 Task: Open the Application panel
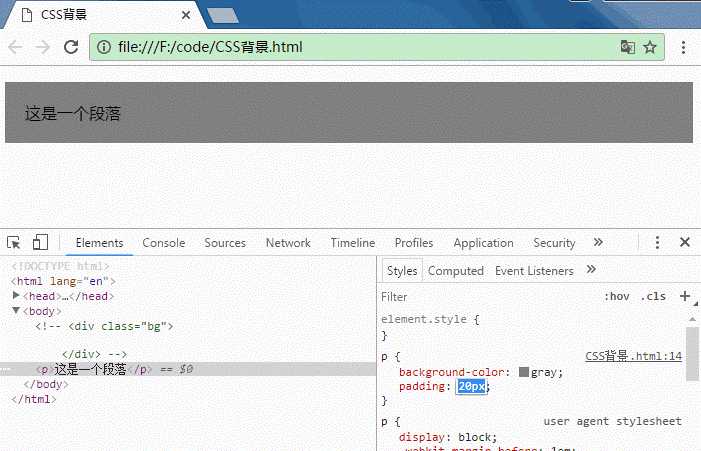[483, 243]
